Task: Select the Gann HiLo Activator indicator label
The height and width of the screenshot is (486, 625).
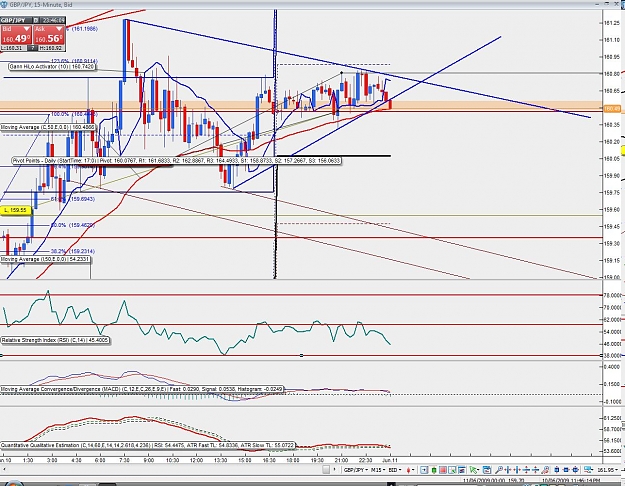Action: coord(52,67)
